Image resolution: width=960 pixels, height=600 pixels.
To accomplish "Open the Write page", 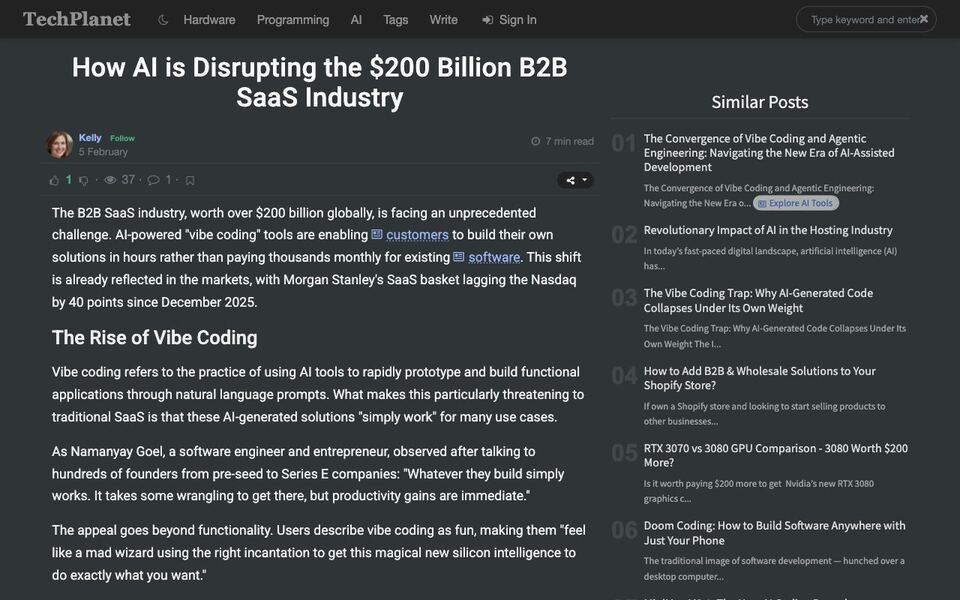I will [443, 20].
